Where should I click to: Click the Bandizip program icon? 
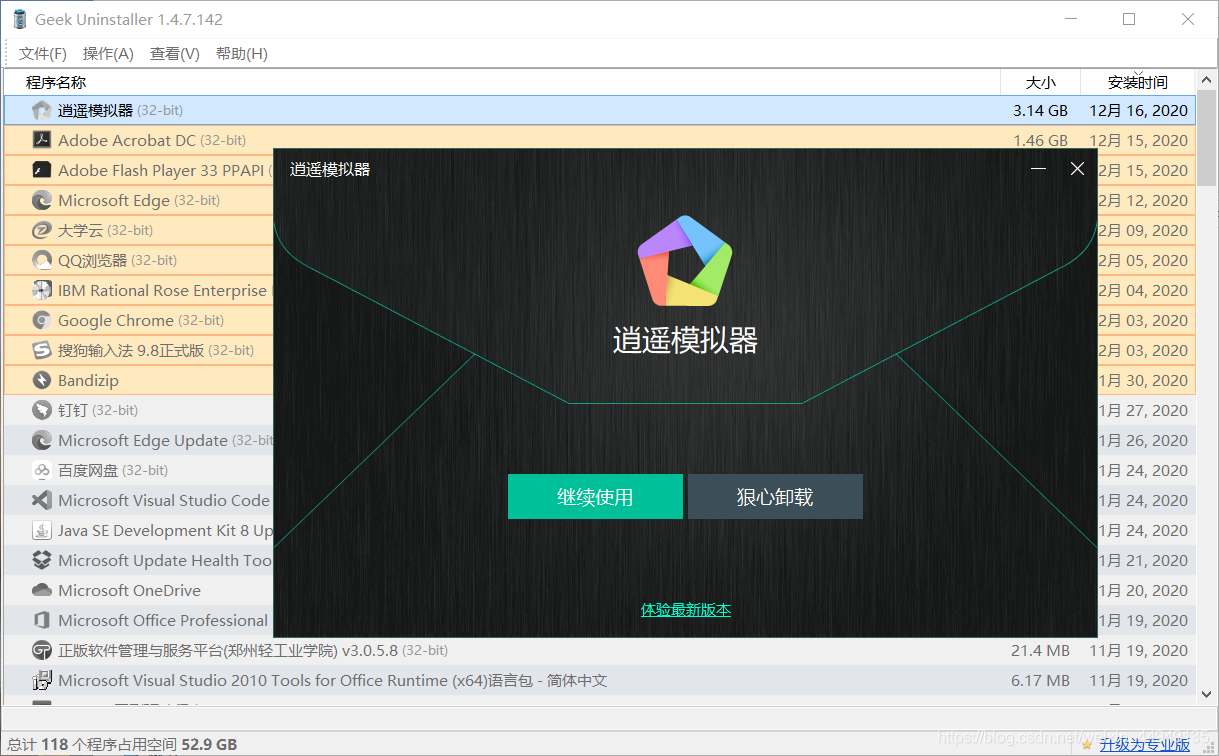coord(41,380)
